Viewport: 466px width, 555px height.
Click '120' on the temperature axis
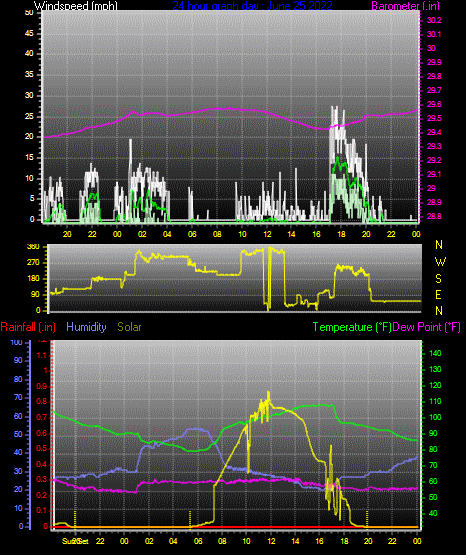[x=435, y=385]
